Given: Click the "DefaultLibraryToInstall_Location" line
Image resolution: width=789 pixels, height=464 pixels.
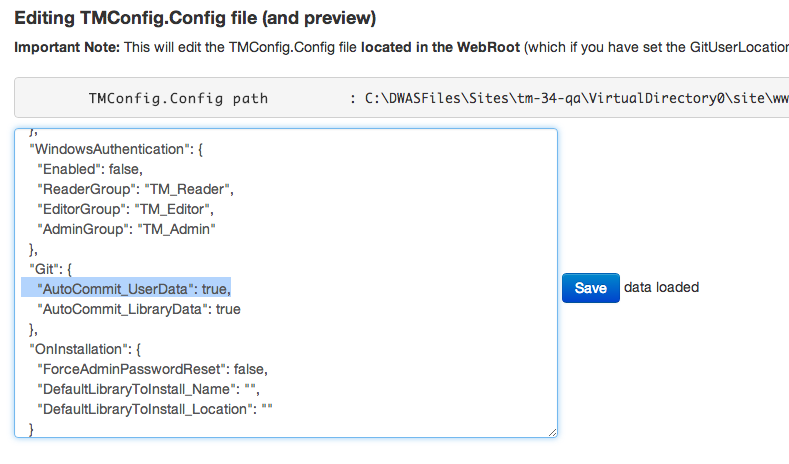Looking at the screenshot, I should point(155,409).
